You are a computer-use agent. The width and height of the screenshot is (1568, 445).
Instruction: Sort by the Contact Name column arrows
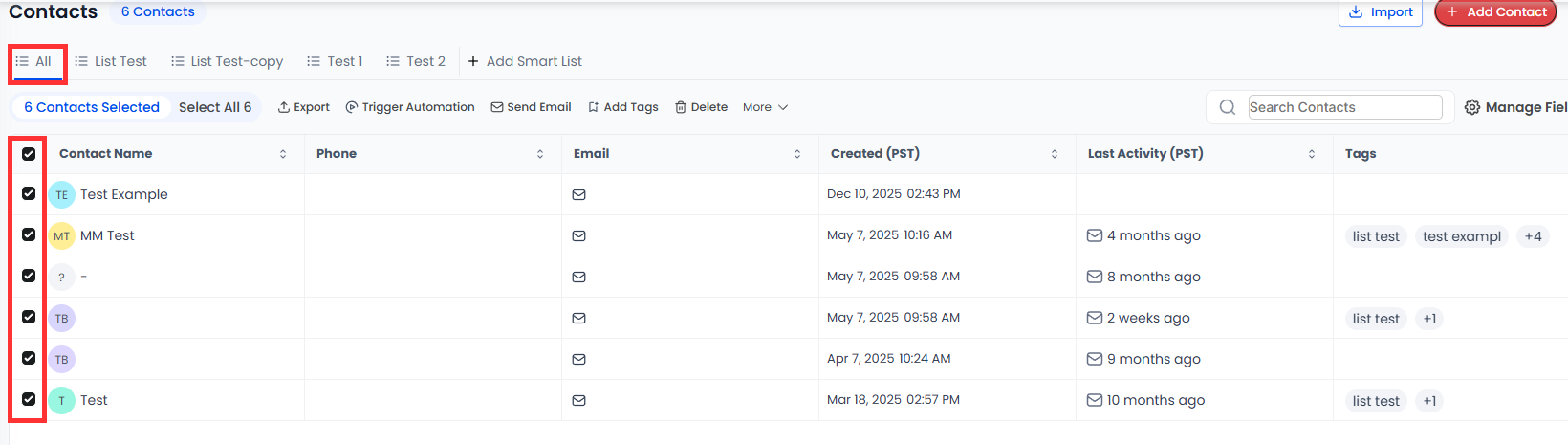tap(283, 154)
